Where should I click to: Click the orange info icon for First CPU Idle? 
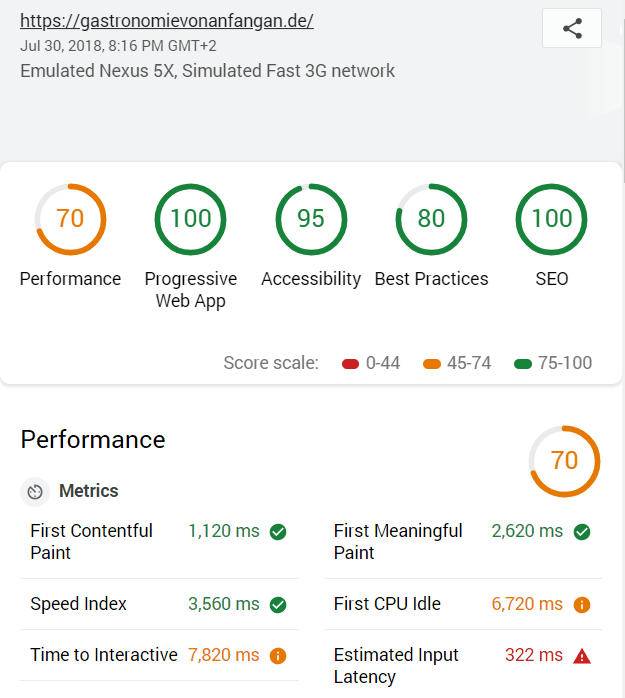pos(582,605)
